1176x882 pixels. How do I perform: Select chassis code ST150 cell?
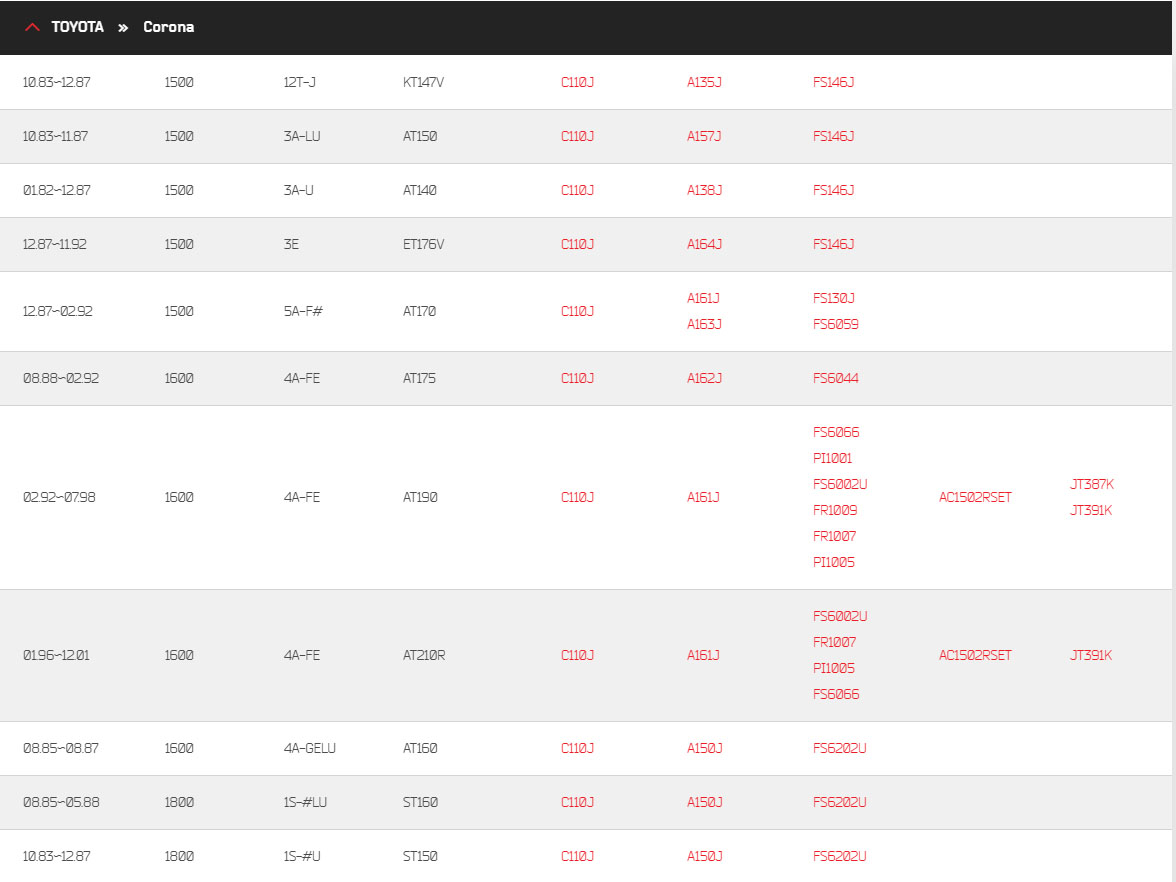click(x=420, y=856)
